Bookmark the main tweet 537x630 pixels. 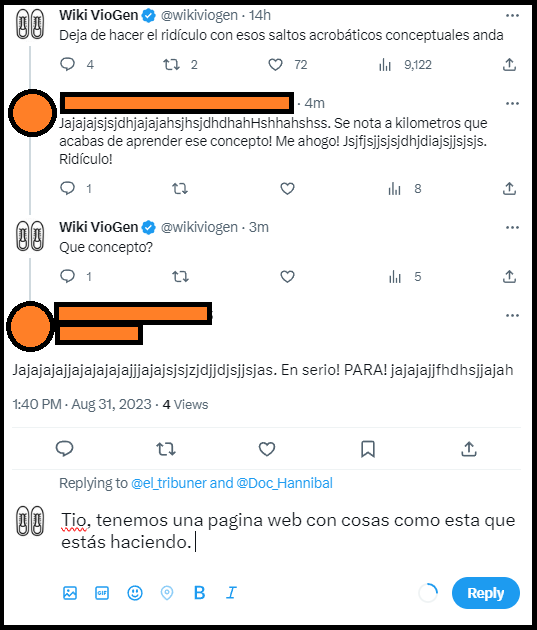point(368,449)
